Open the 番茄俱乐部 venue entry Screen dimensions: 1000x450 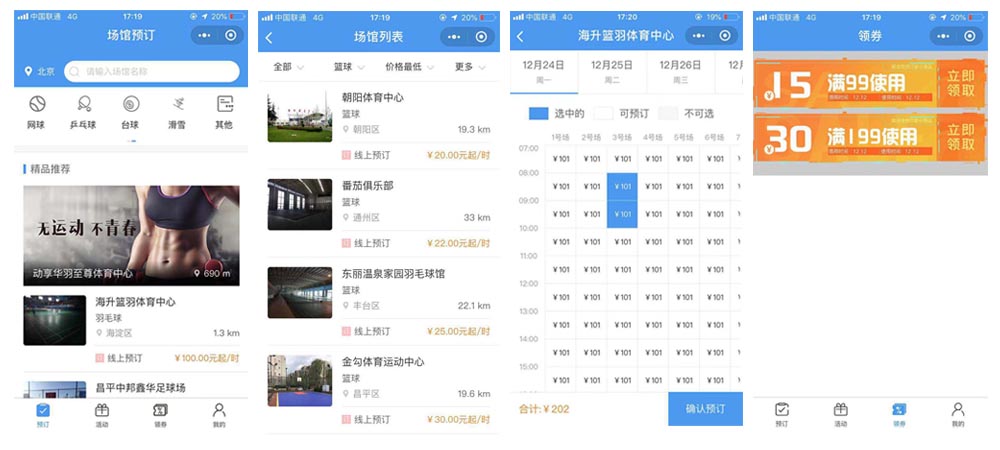379,214
